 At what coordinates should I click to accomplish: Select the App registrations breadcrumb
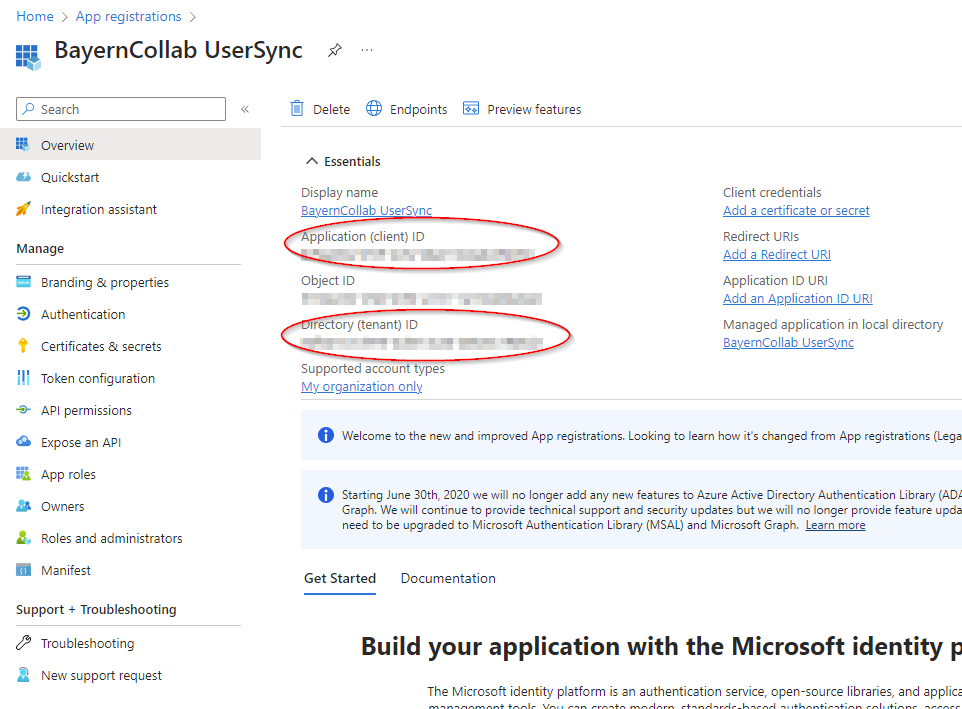[129, 16]
